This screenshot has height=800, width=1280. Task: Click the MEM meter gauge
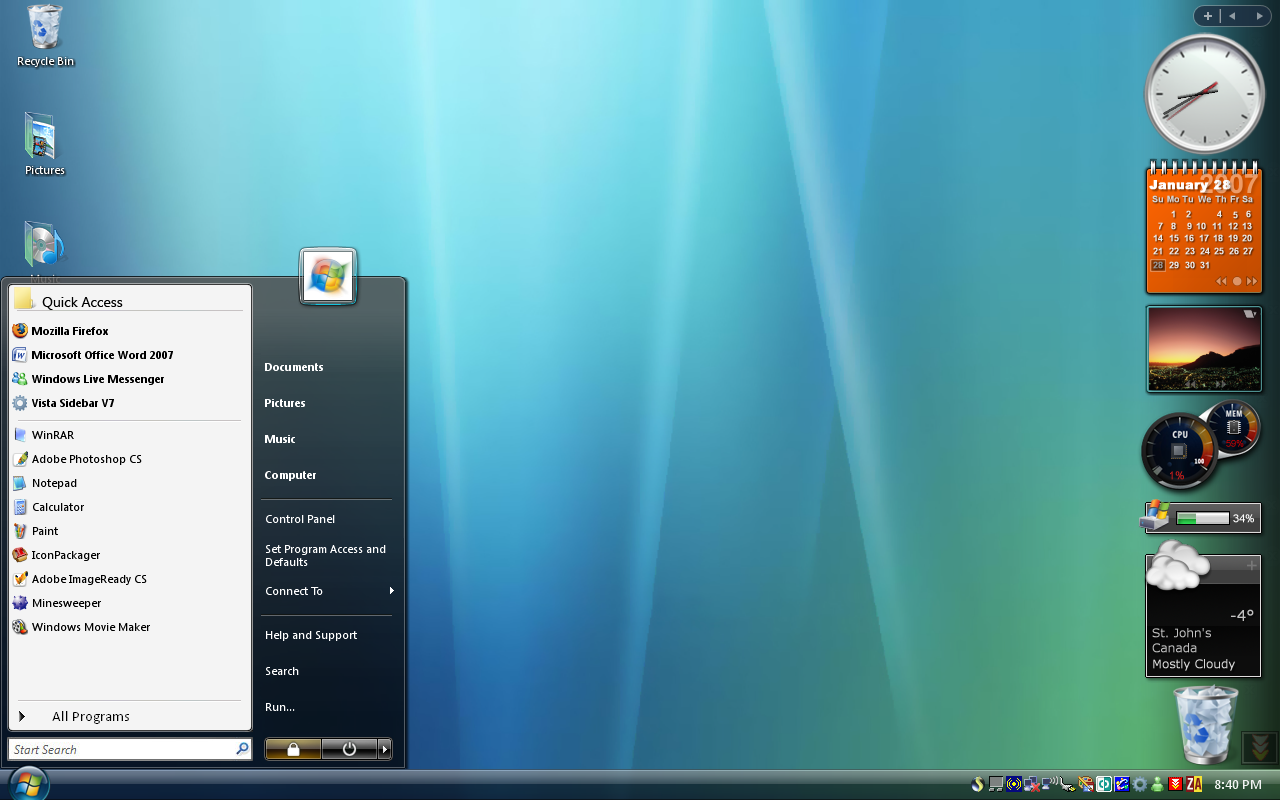click(x=1233, y=428)
